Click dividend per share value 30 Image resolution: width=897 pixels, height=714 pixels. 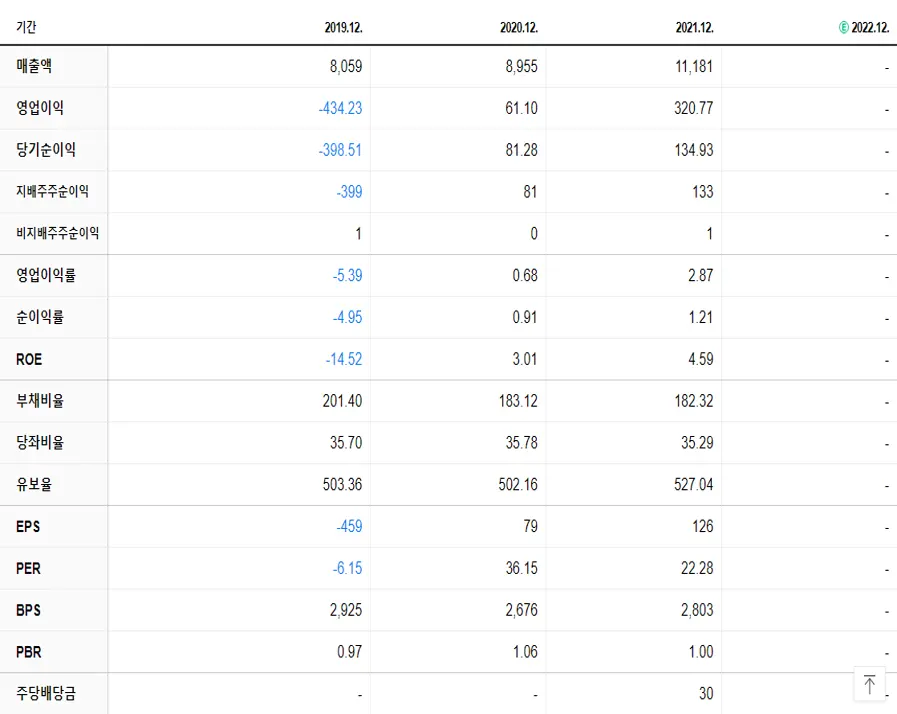706,693
